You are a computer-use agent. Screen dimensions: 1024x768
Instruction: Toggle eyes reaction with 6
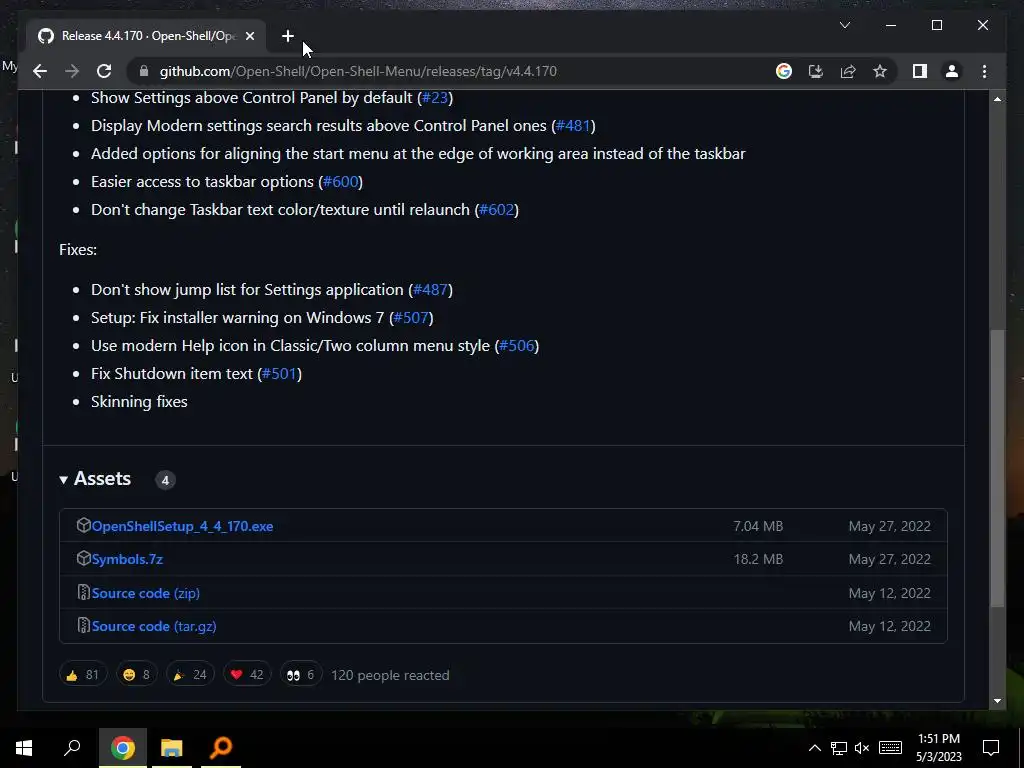point(300,675)
